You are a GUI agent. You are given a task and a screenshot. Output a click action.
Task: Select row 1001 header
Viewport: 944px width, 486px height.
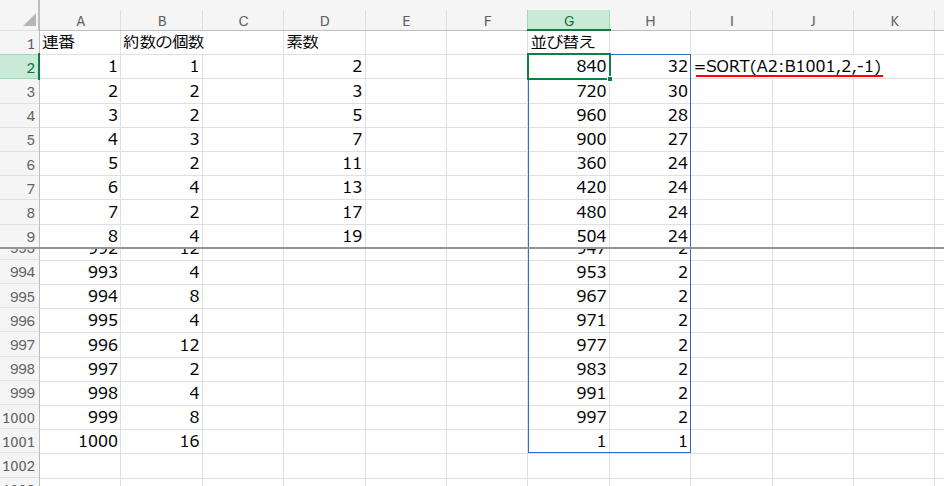(20, 441)
